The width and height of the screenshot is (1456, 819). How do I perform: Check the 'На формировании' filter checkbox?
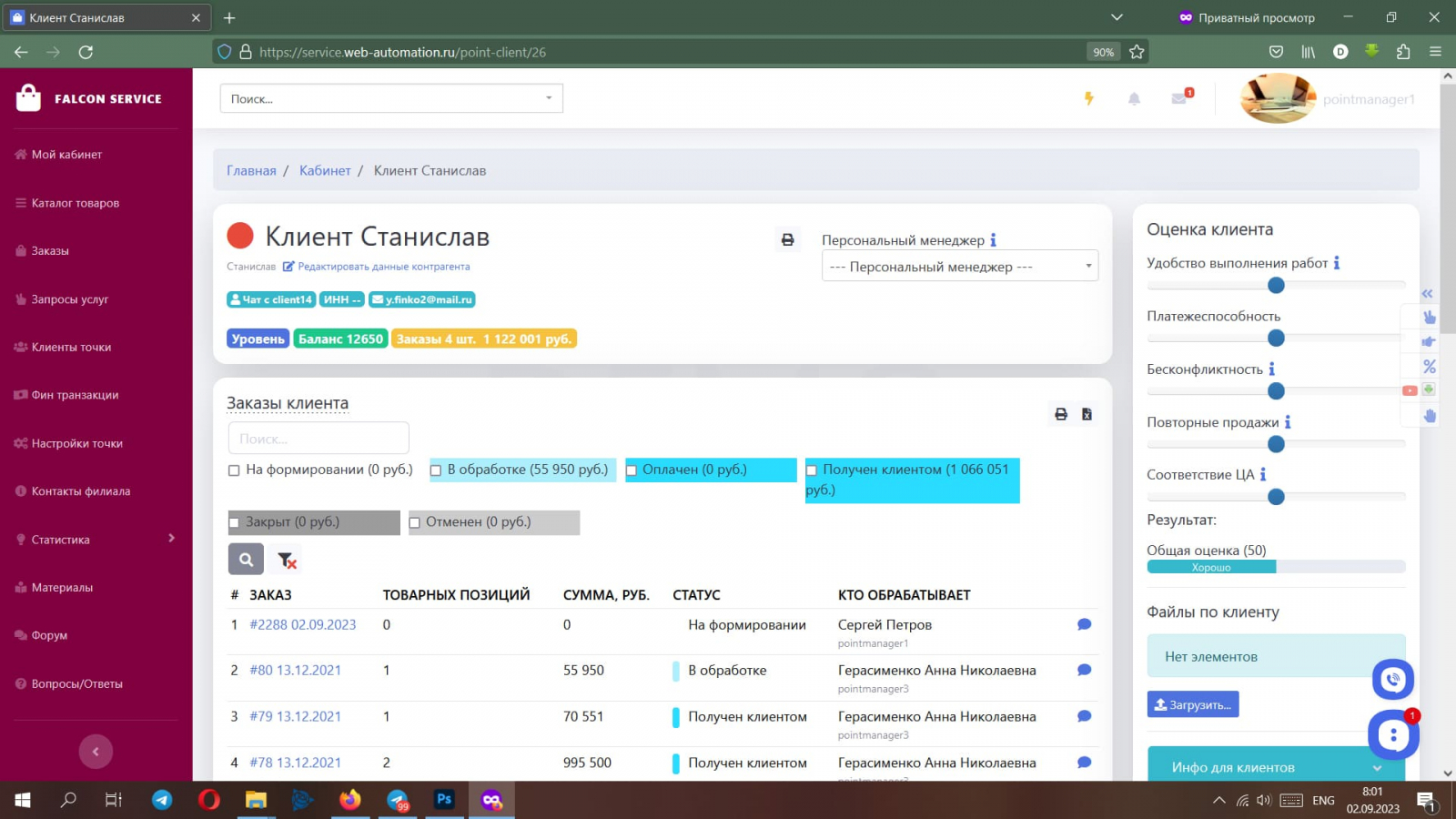point(234,470)
